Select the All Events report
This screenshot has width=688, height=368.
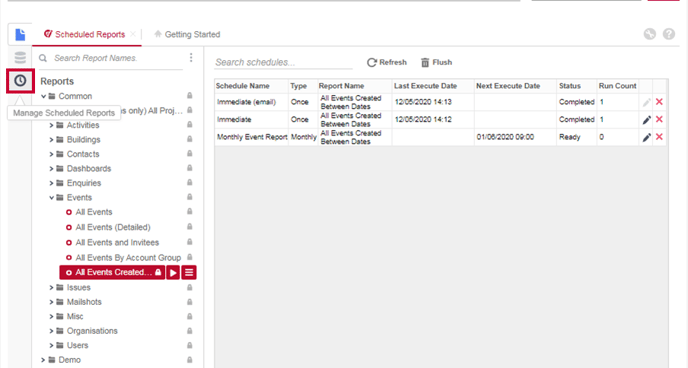point(94,212)
